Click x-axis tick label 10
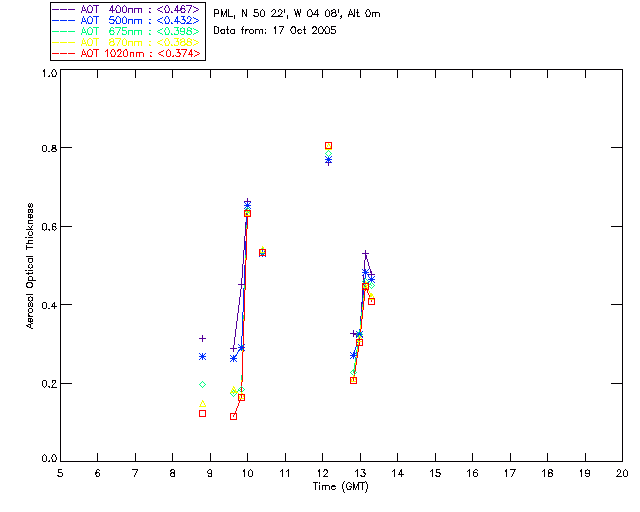Viewport: 640px width, 512px height. [x=247, y=473]
